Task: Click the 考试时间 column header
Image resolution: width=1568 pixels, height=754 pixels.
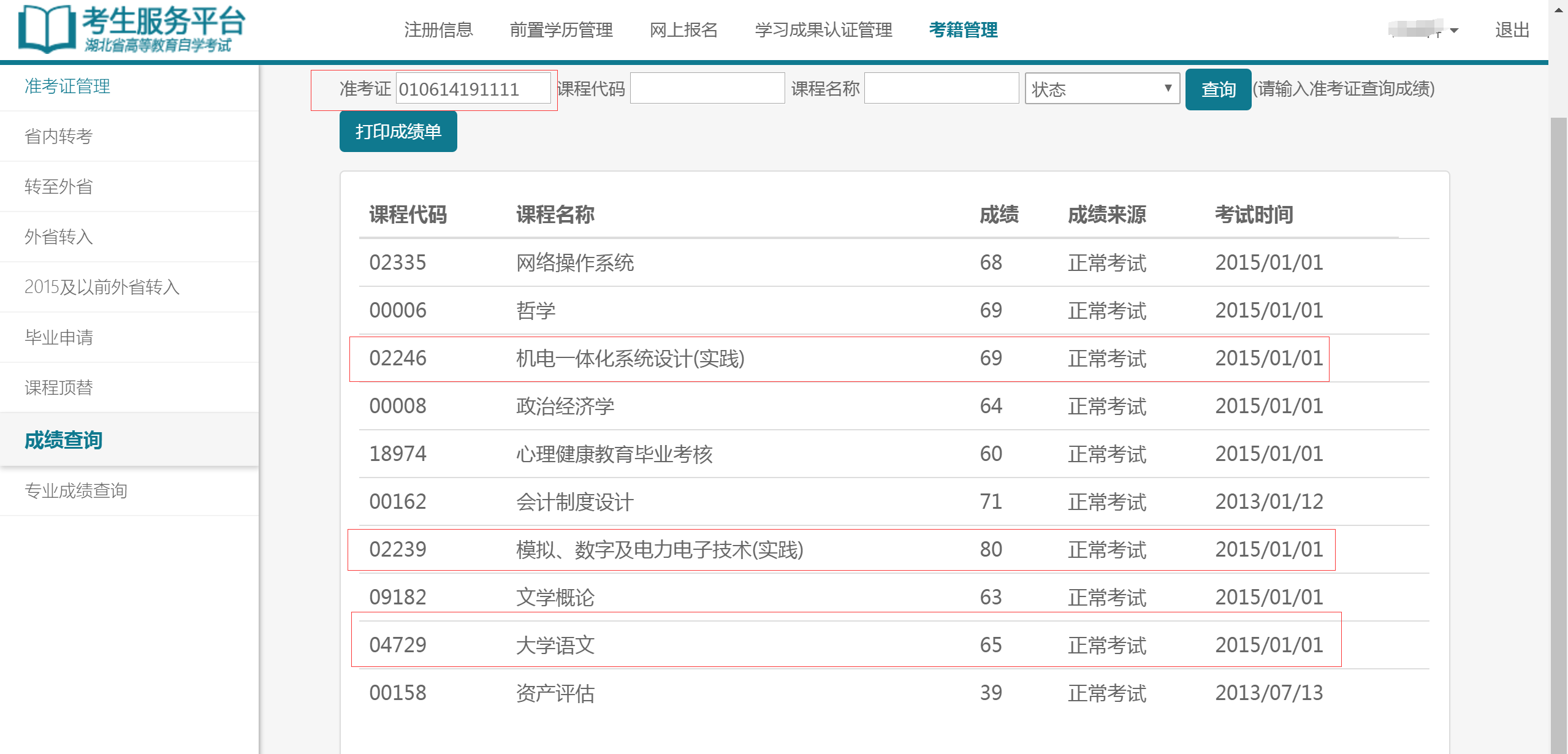Action: (x=1254, y=215)
